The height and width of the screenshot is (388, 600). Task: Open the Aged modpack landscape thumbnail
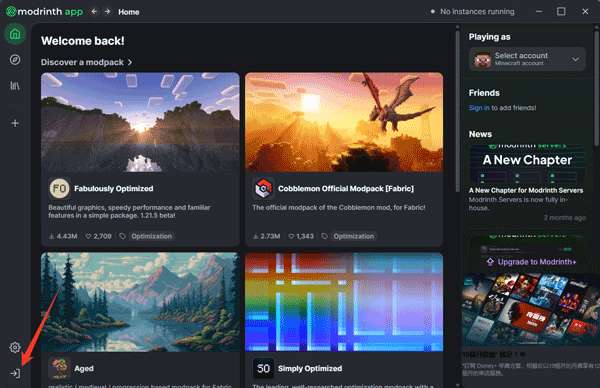pos(140,302)
